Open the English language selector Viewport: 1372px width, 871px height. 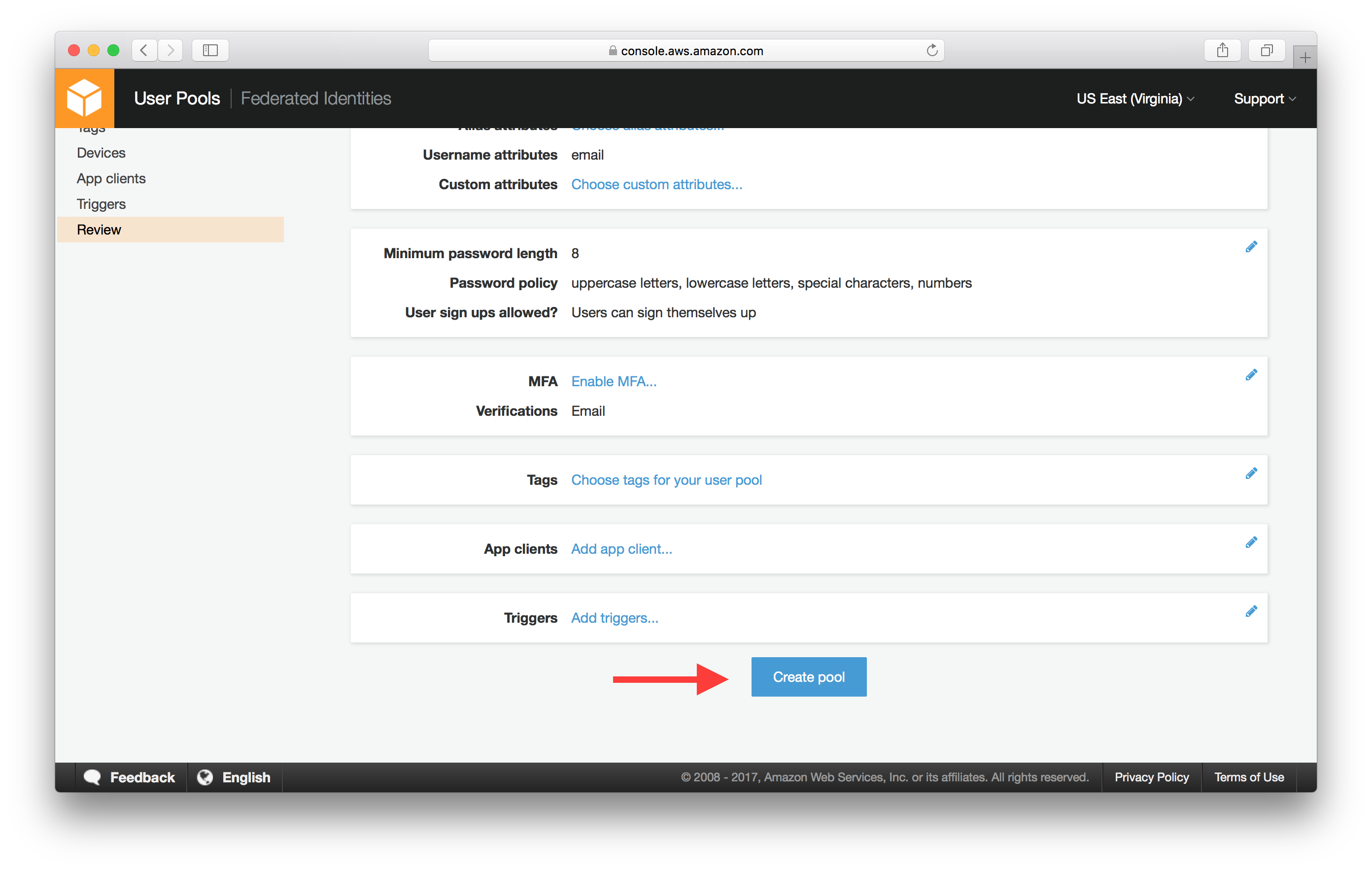click(x=234, y=777)
